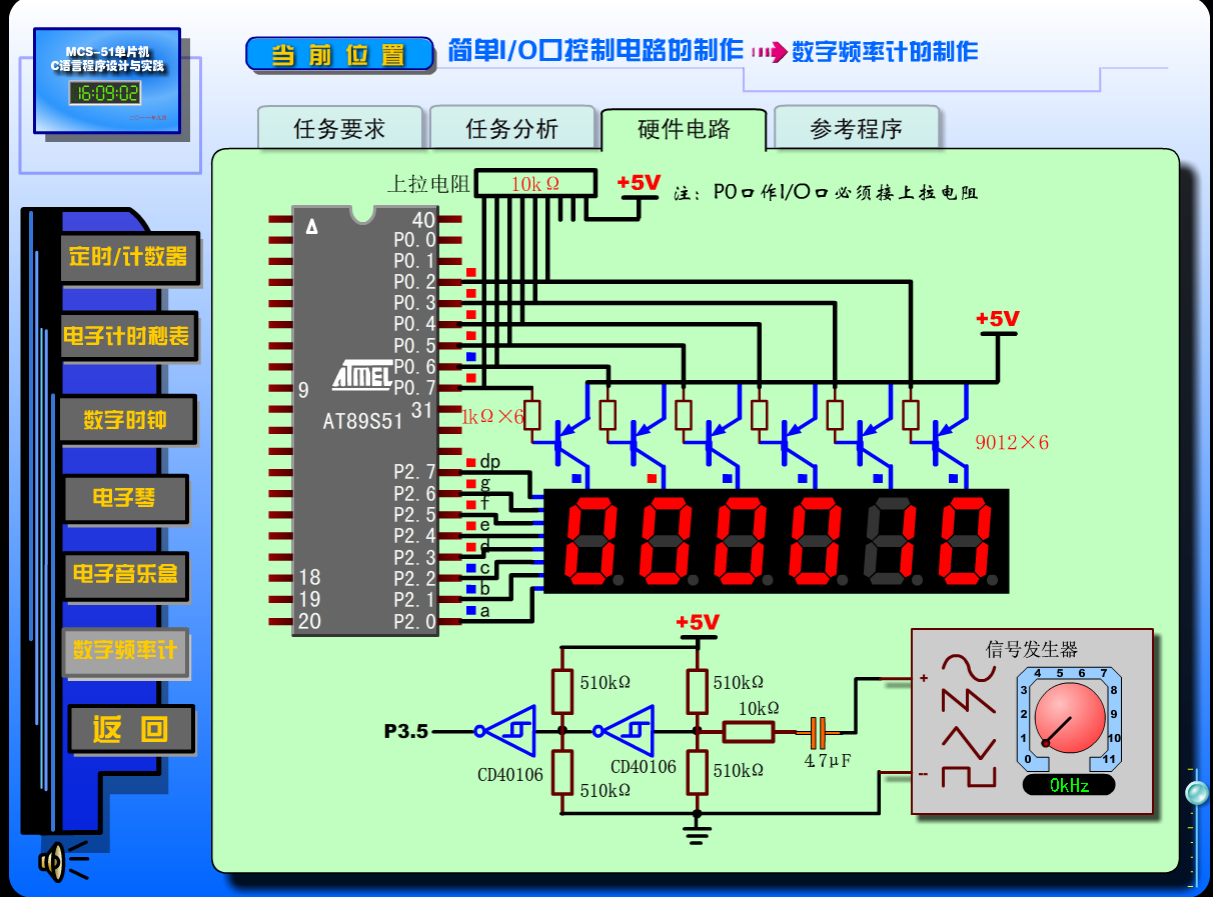The height and width of the screenshot is (897, 1214).
Task: Click the 10kΩ resistor beside the capacitor
Action: 748,732
